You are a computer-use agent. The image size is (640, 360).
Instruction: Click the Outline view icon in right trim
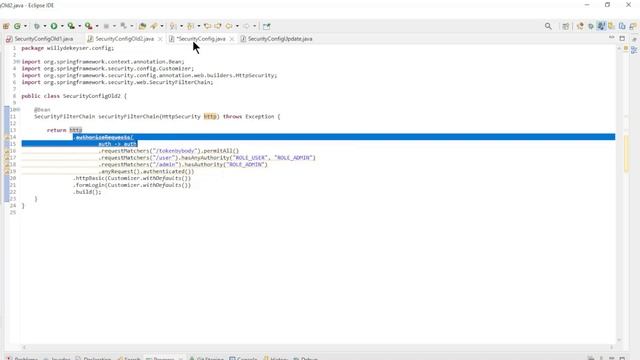[634, 50]
